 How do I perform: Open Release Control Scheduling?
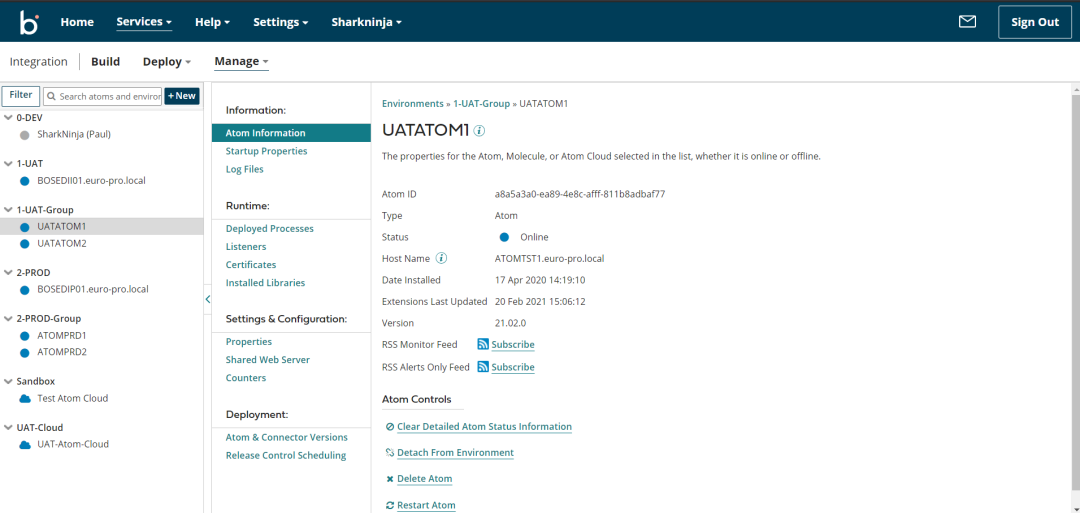point(286,456)
